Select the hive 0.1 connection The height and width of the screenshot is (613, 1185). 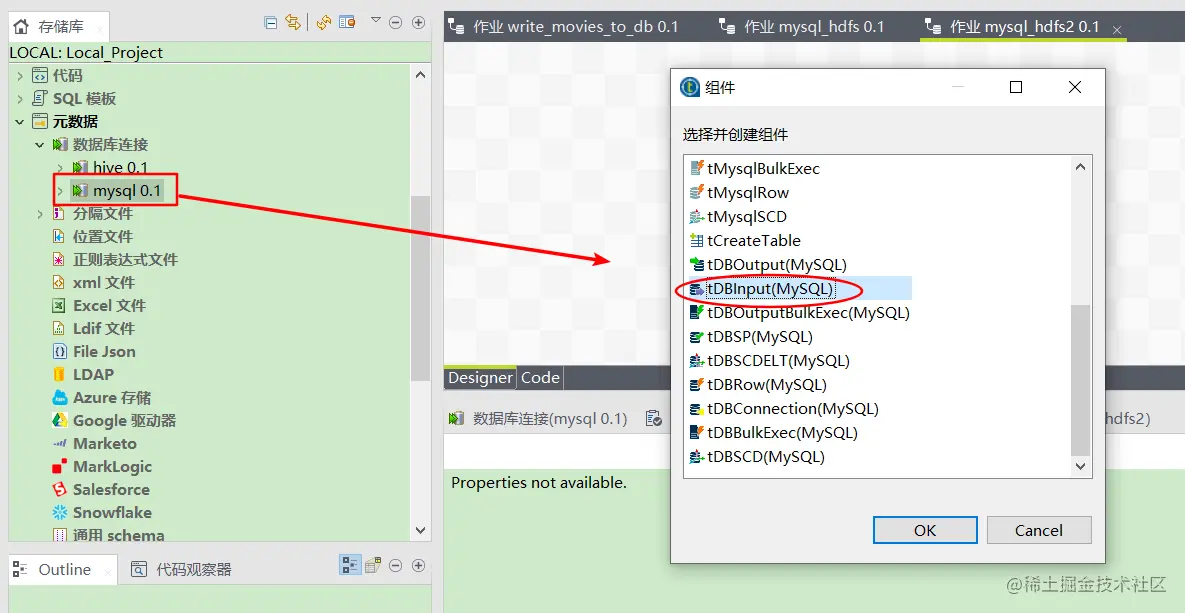(x=120, y=167)
